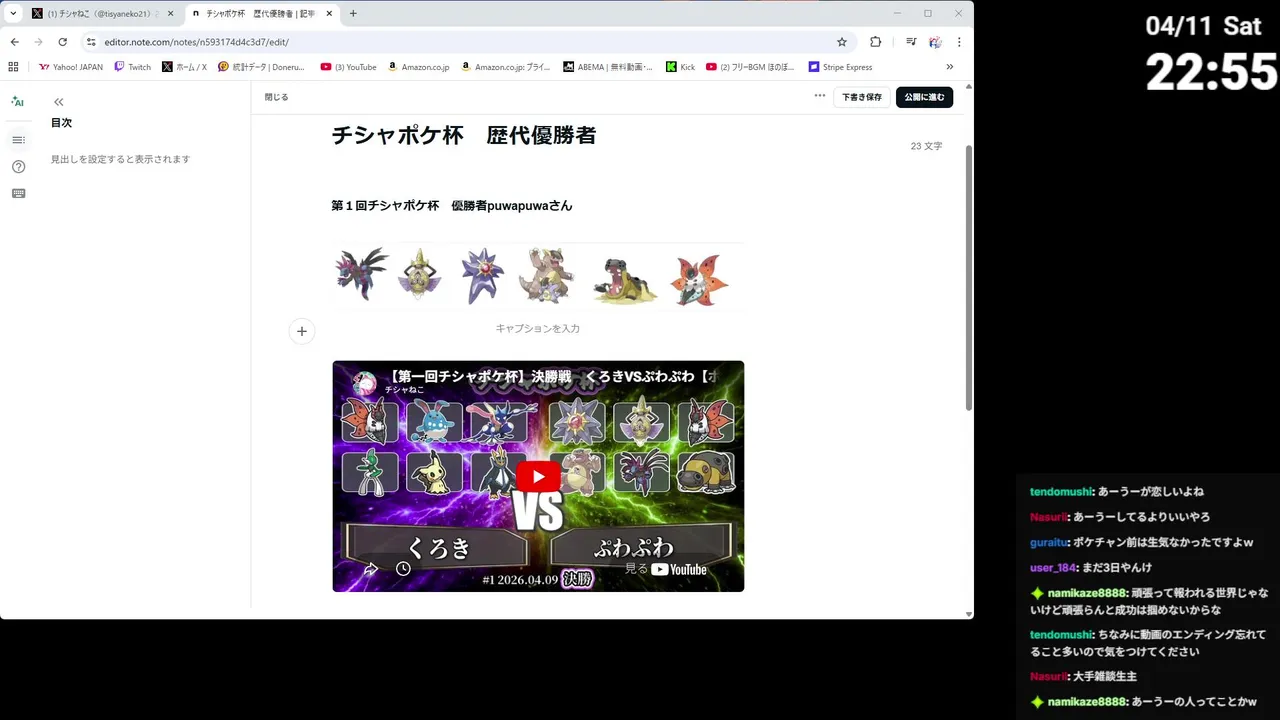Click the watch later clock icon

tap(403, 568)
